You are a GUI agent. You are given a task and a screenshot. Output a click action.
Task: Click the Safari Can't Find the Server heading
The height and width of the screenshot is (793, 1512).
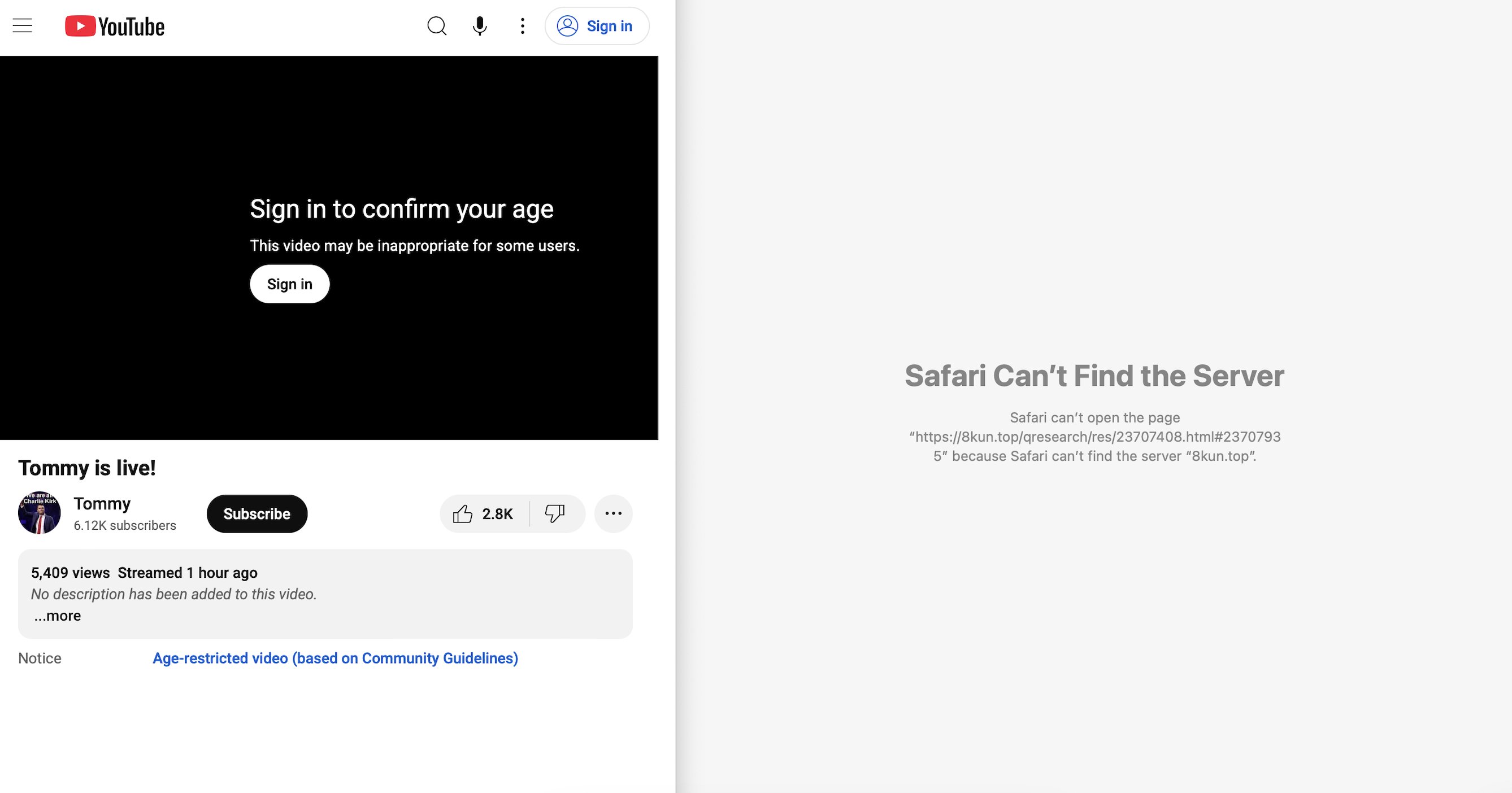pyautogui.click(x=1094, y=376)
